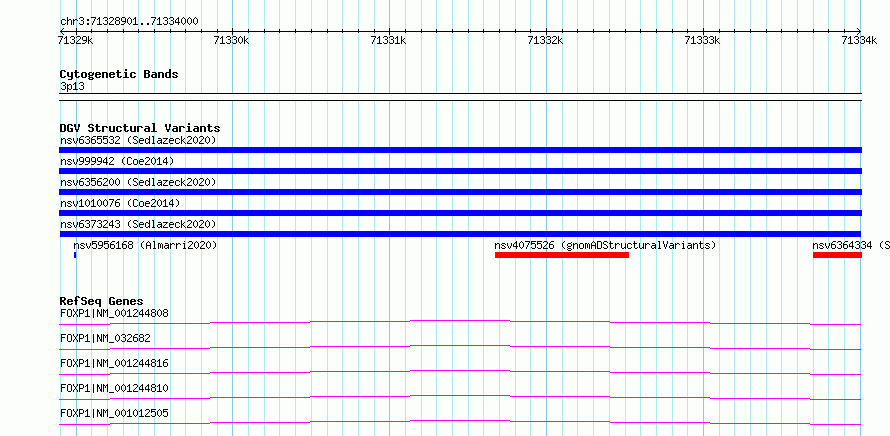Select the red bar for nsv4075526
This screenshot has width=890, height=436.
pyautogui.click(x=562, y=255)
